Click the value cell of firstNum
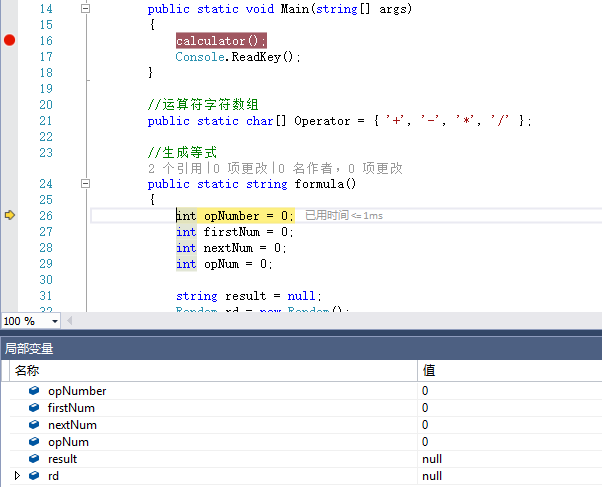This screenshot has width=602, height=487. [510, 407]
